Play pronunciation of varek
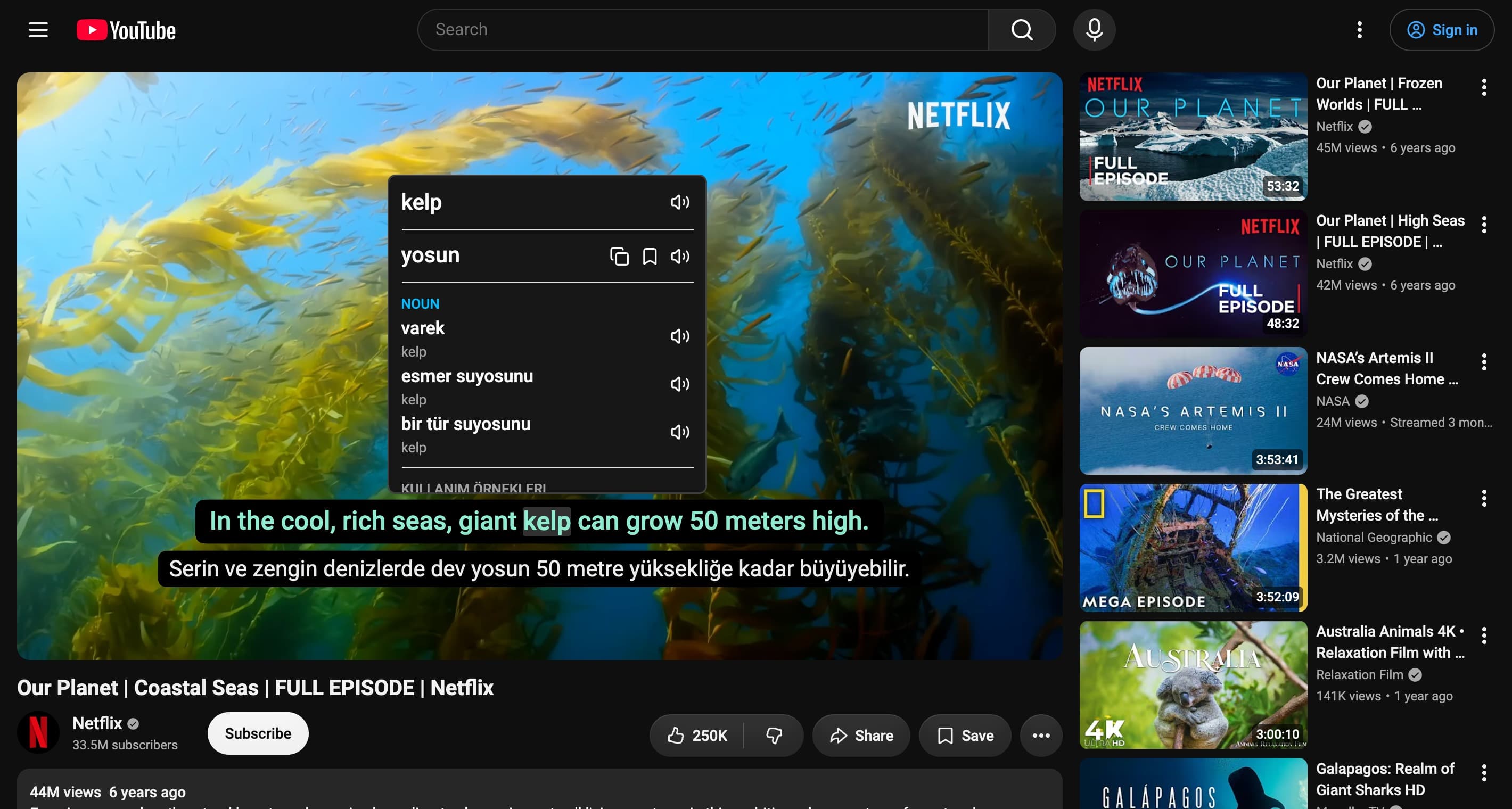 (x=680, y=336)
